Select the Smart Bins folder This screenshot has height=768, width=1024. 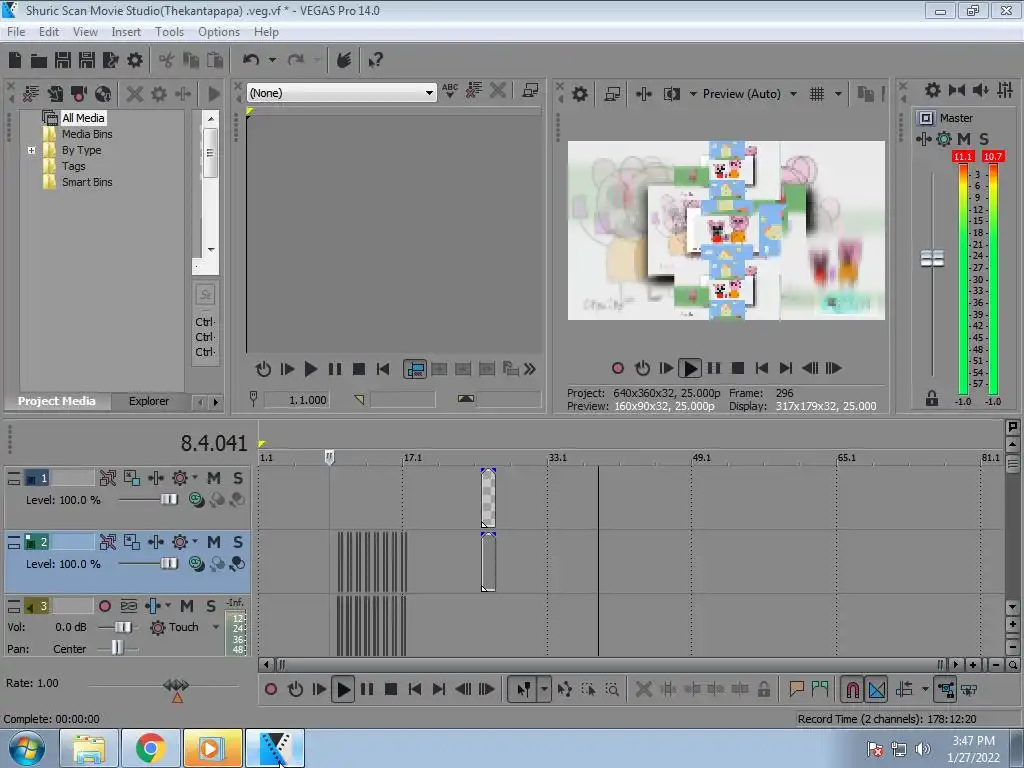pyautogui.click(x=87, y=182)
